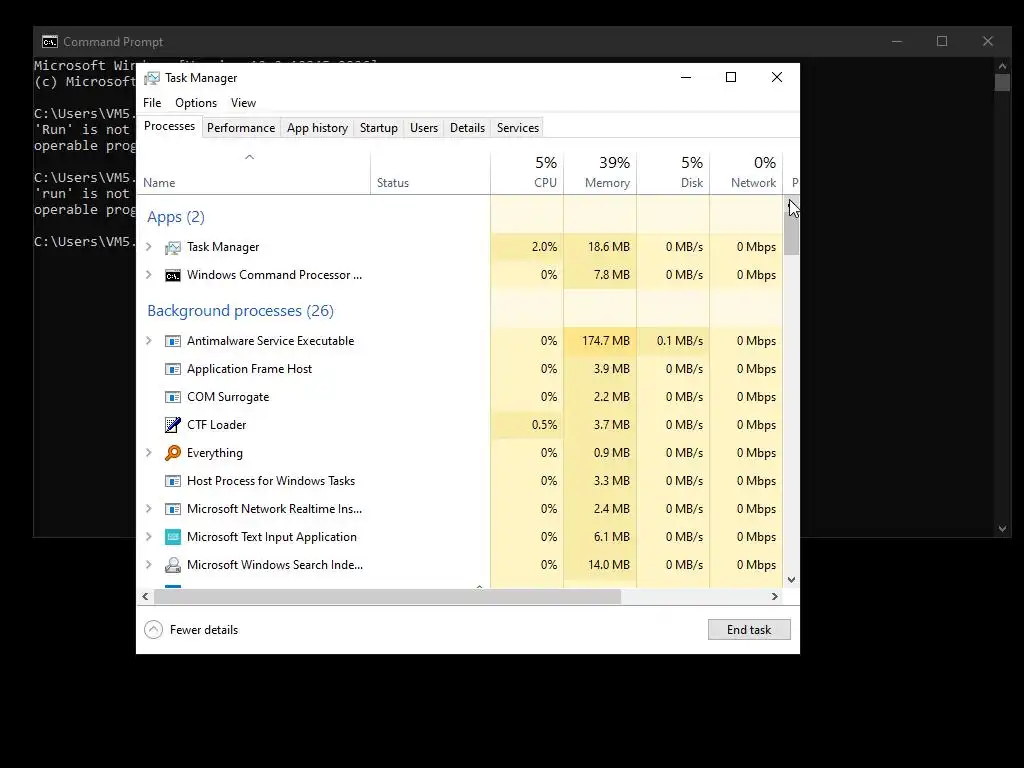Click the horizontal scrollbar thumb
The width and height of the screenshot is (1024, 768).
pos(387,596)
